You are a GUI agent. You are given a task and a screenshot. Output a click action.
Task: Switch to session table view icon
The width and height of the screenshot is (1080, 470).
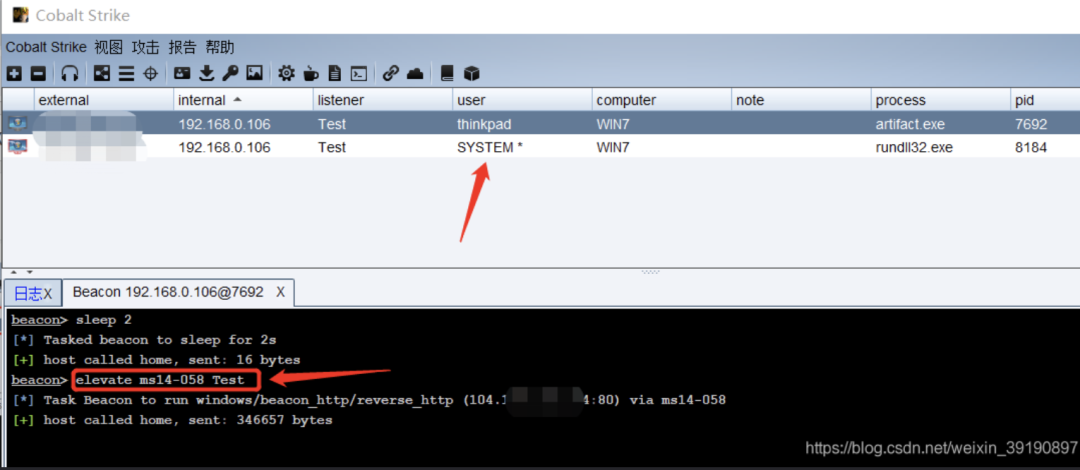point(126,73)
